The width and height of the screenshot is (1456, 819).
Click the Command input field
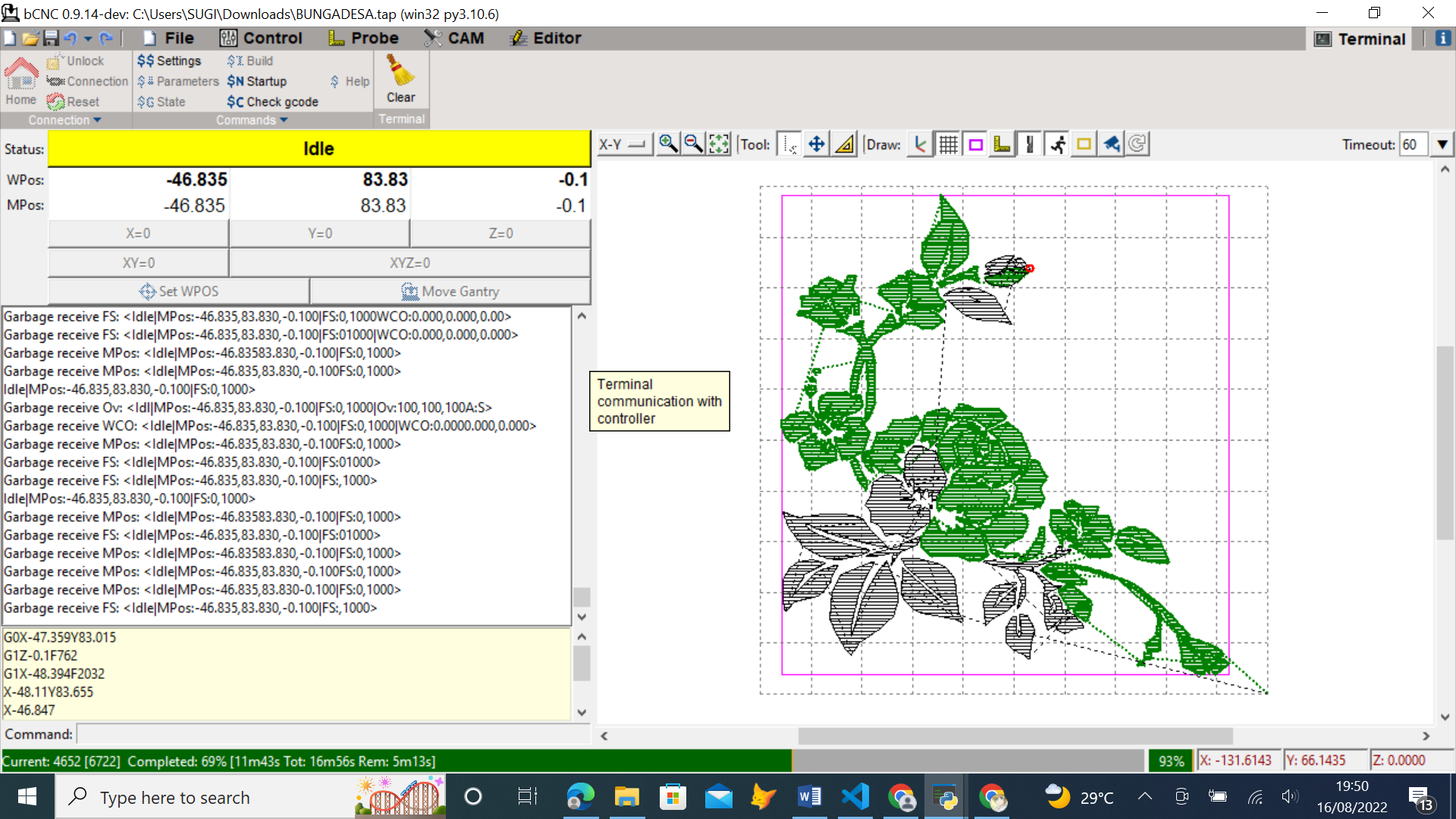[x=334, y=734]
